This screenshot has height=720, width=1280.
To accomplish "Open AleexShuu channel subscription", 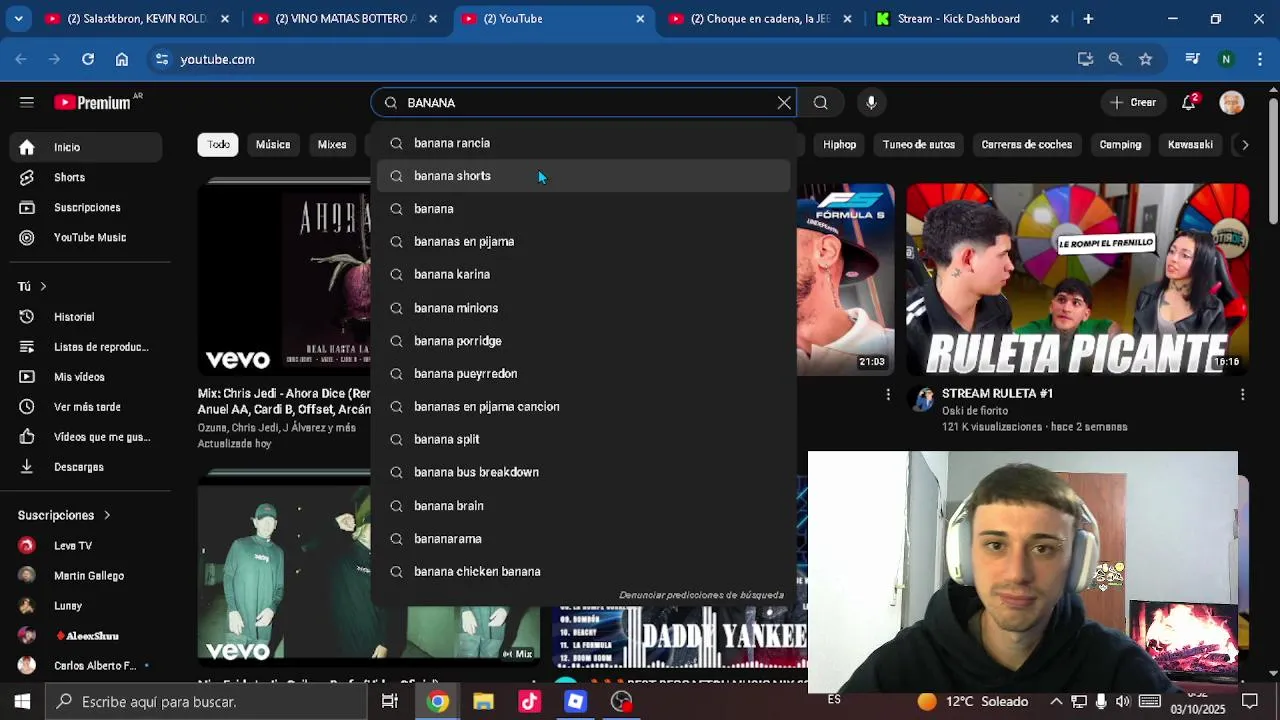I will tap(87, 636).
